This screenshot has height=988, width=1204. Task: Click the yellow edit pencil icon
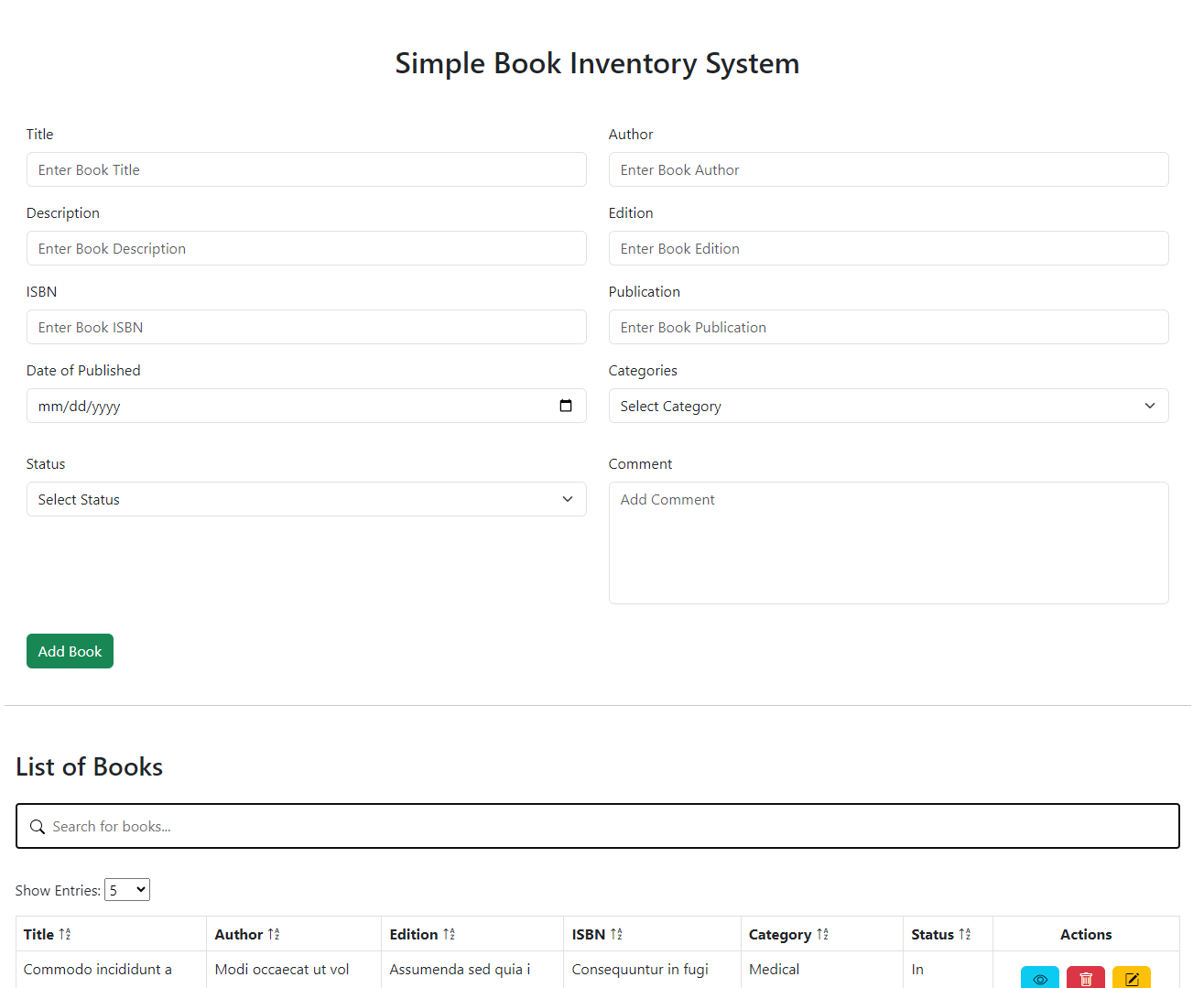click(1131, 978)
